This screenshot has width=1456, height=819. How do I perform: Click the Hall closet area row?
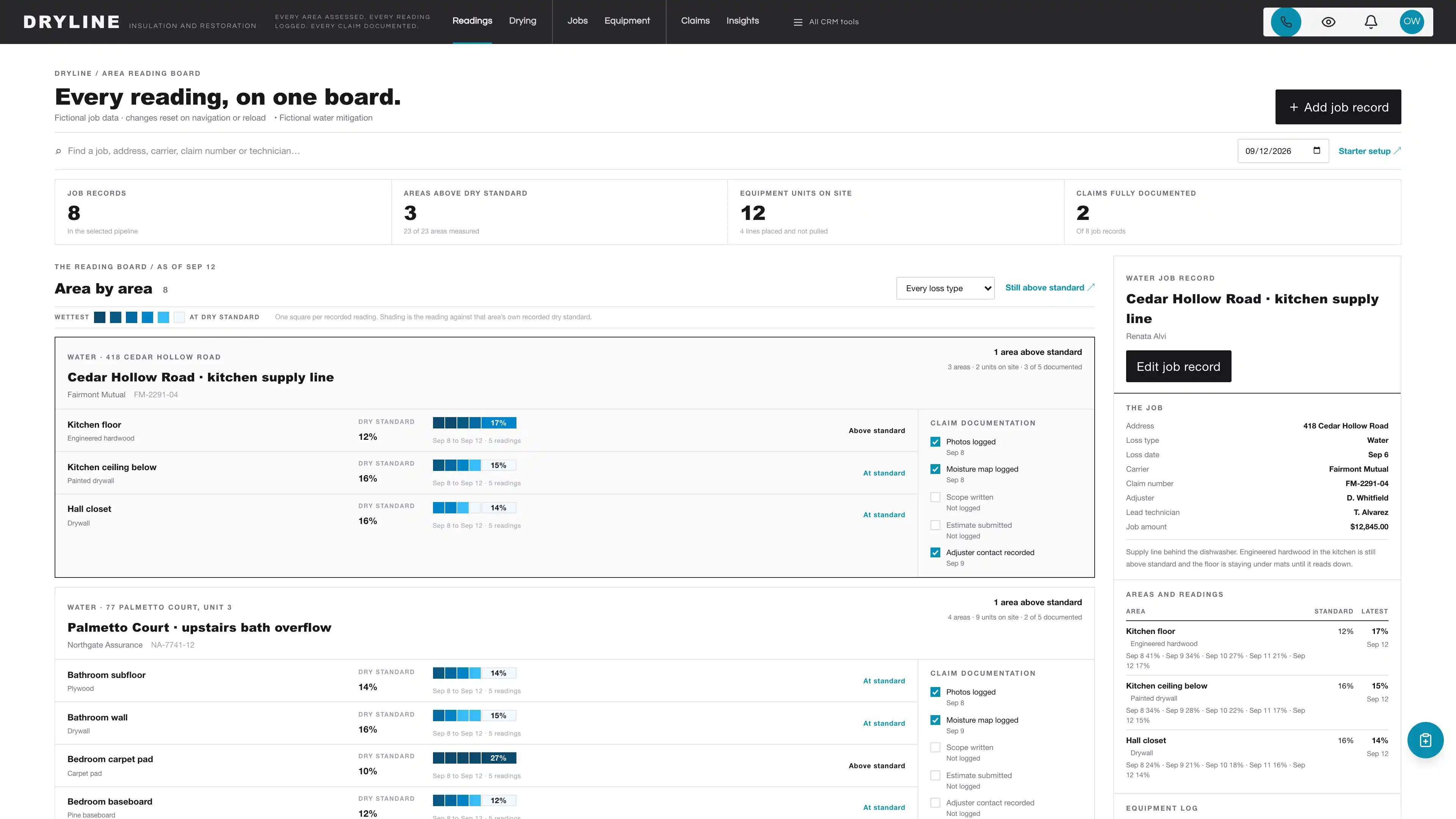click(x=486, y=515)
